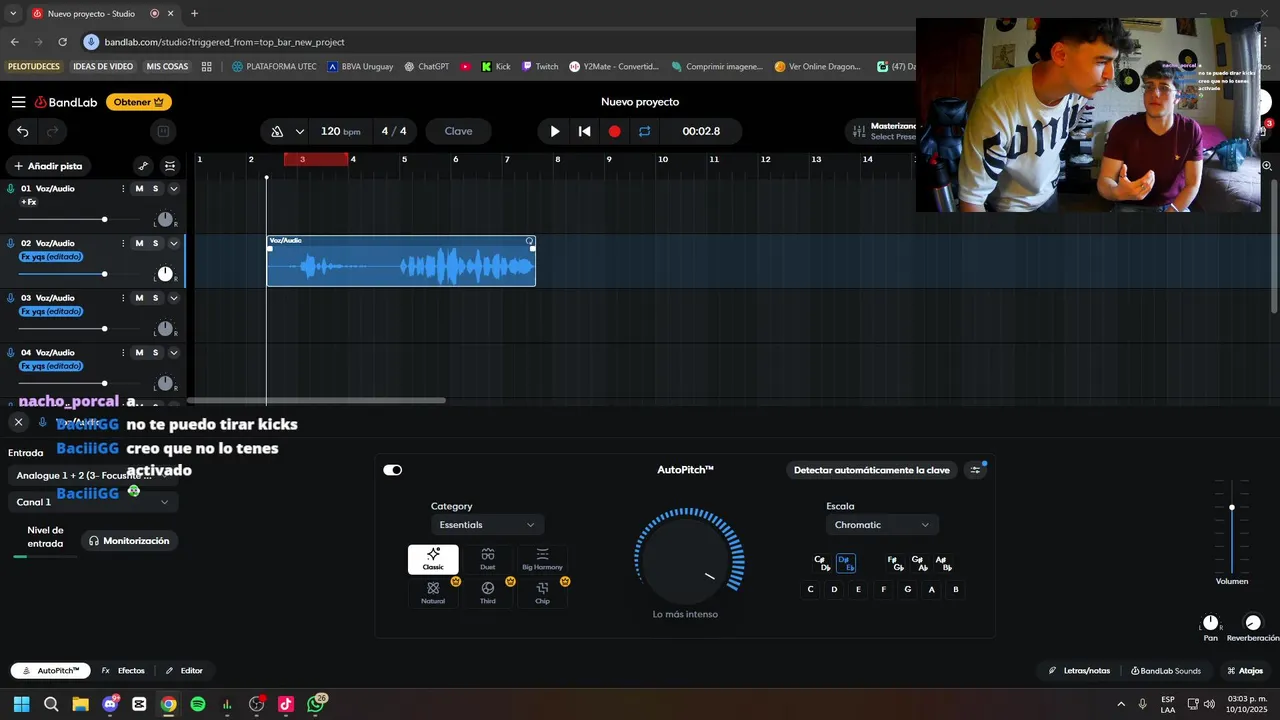Click track 02 pan knob

(x=165, y=274)
